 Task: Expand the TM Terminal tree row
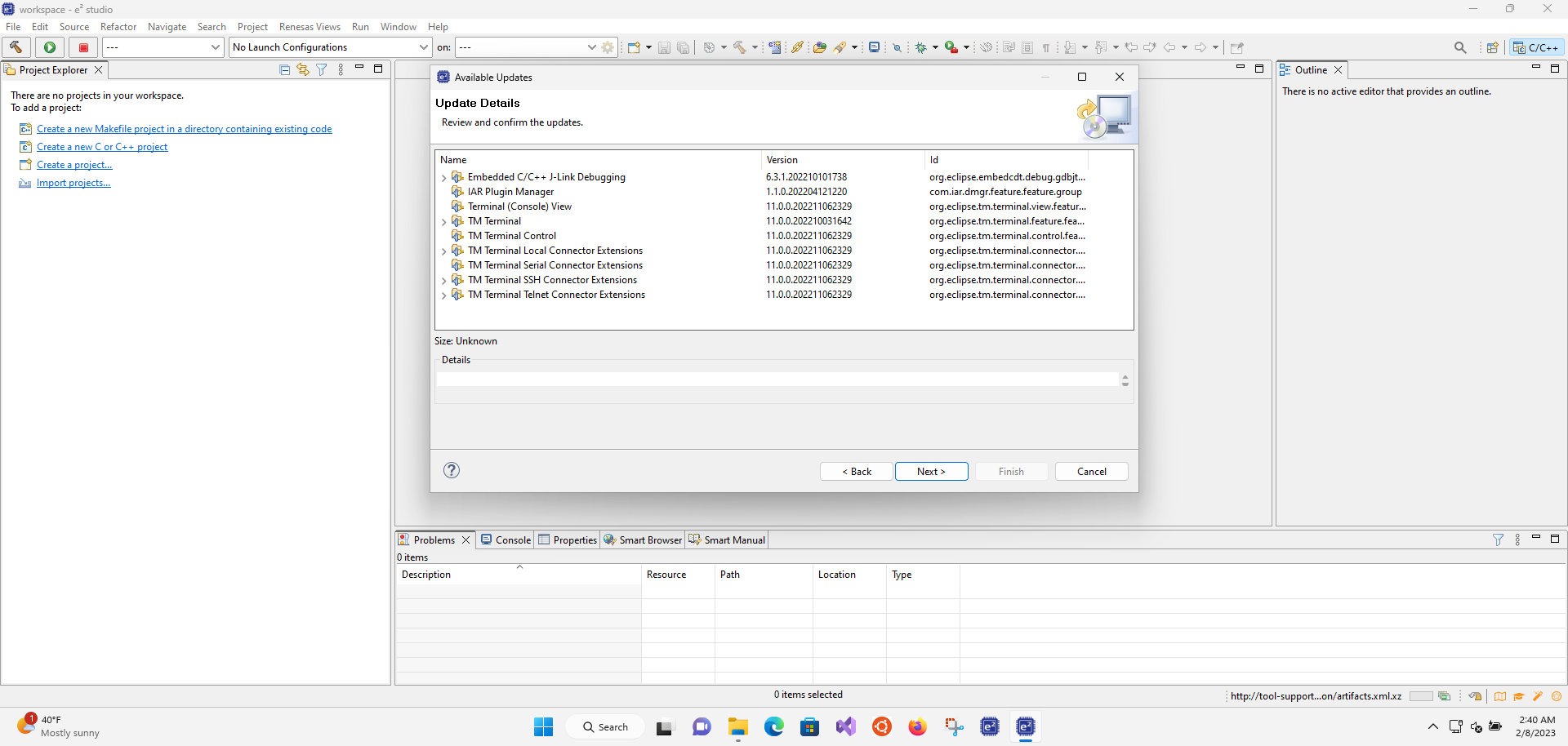point(443,222)
